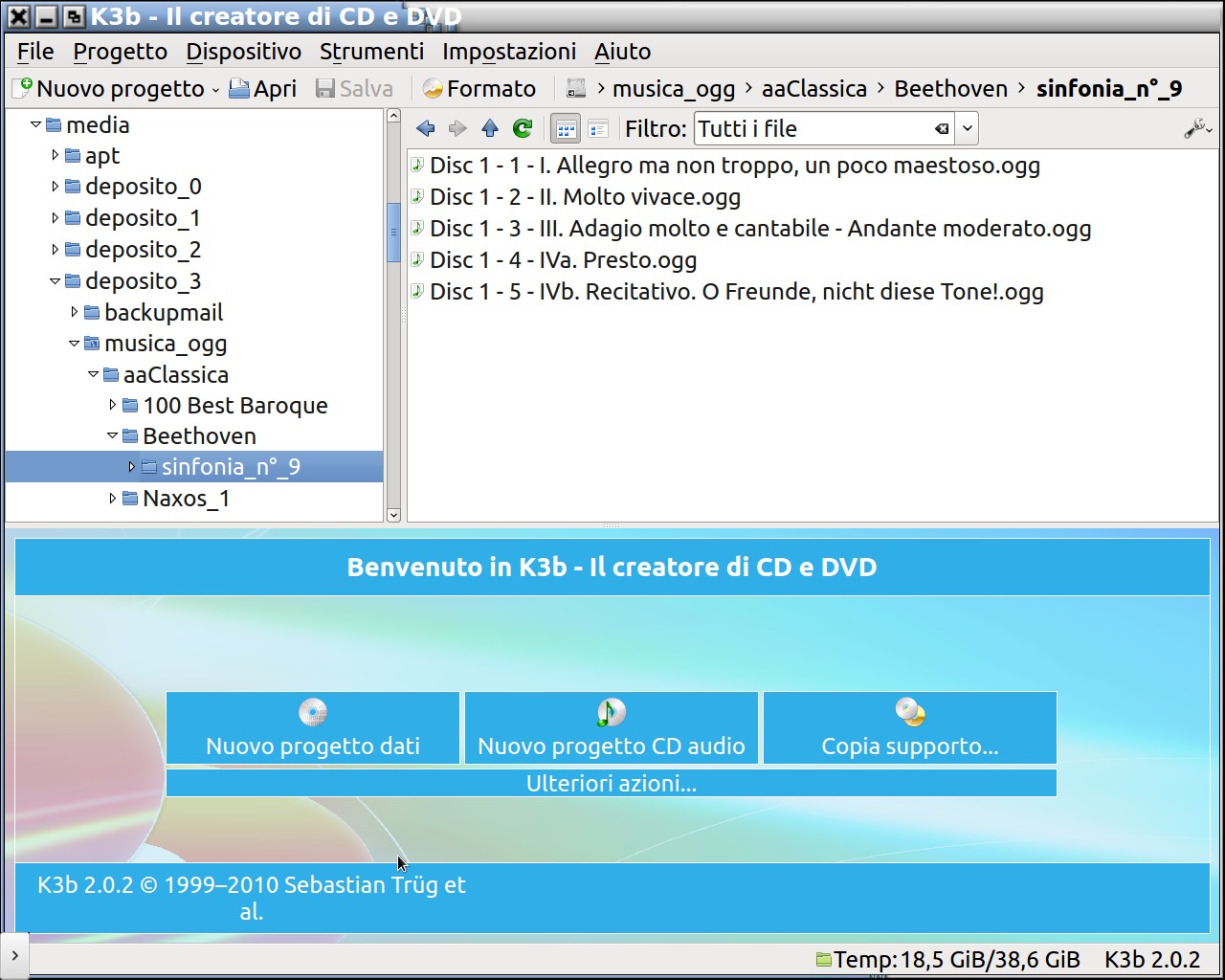
Task: Open the Dispositivo menu
Action: click(244, 51)
